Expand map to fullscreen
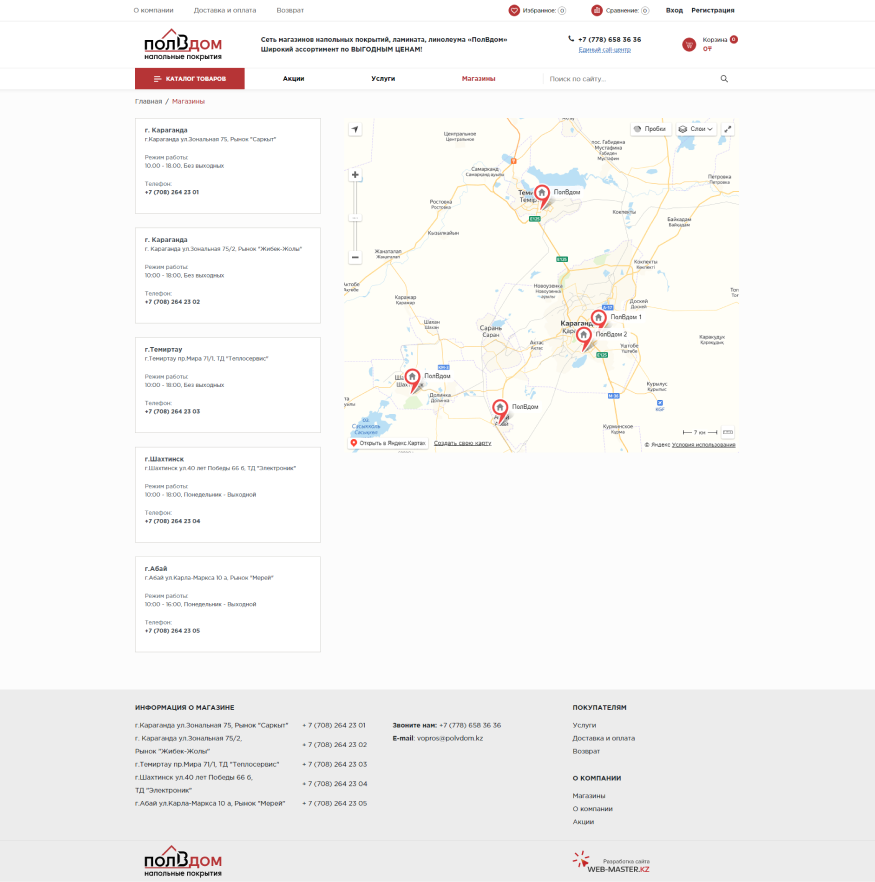Viewport: 875px width, 882px height. click(x=728, y=129)
